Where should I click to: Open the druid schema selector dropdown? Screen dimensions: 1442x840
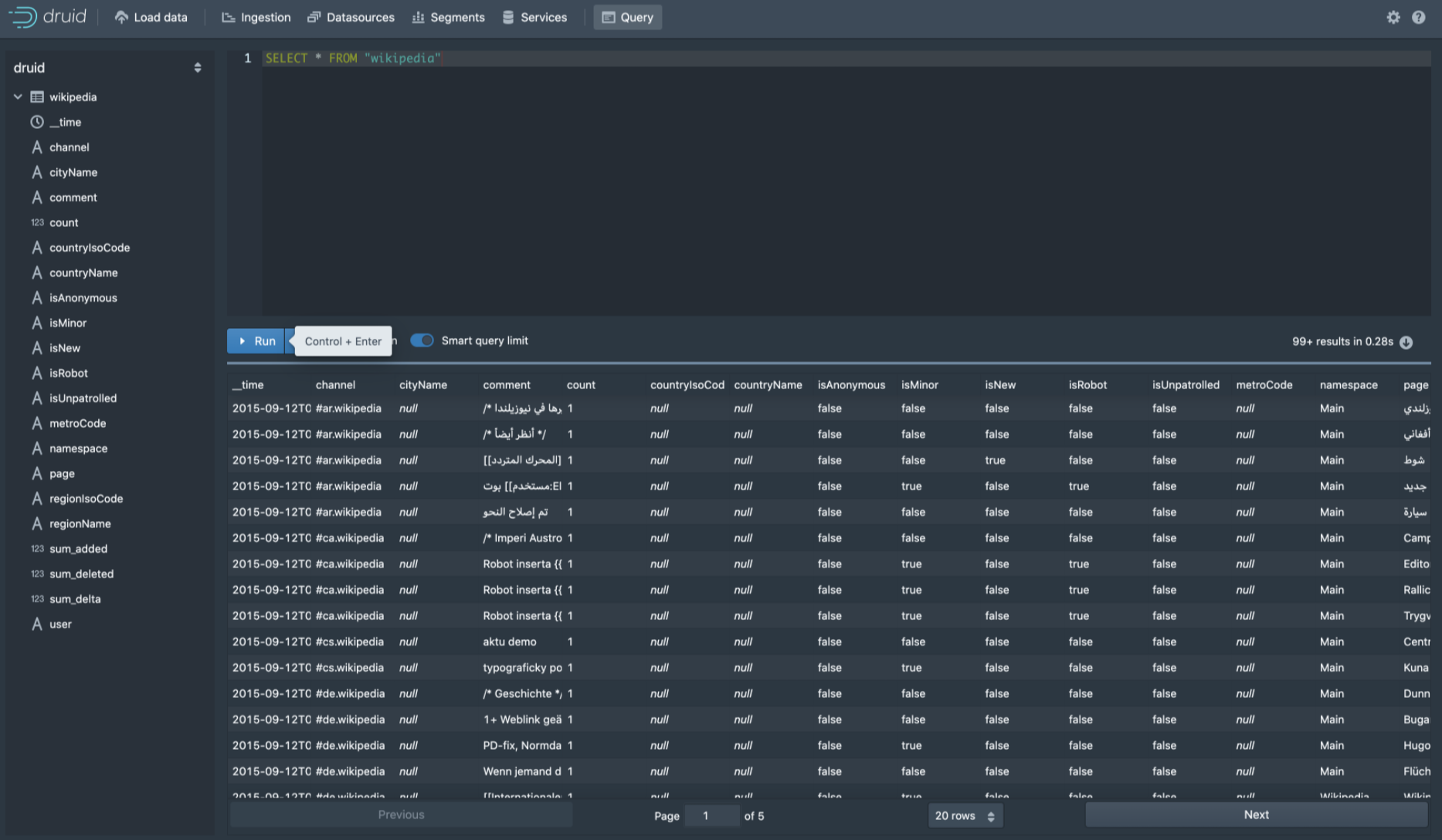(x=107, y=68)
